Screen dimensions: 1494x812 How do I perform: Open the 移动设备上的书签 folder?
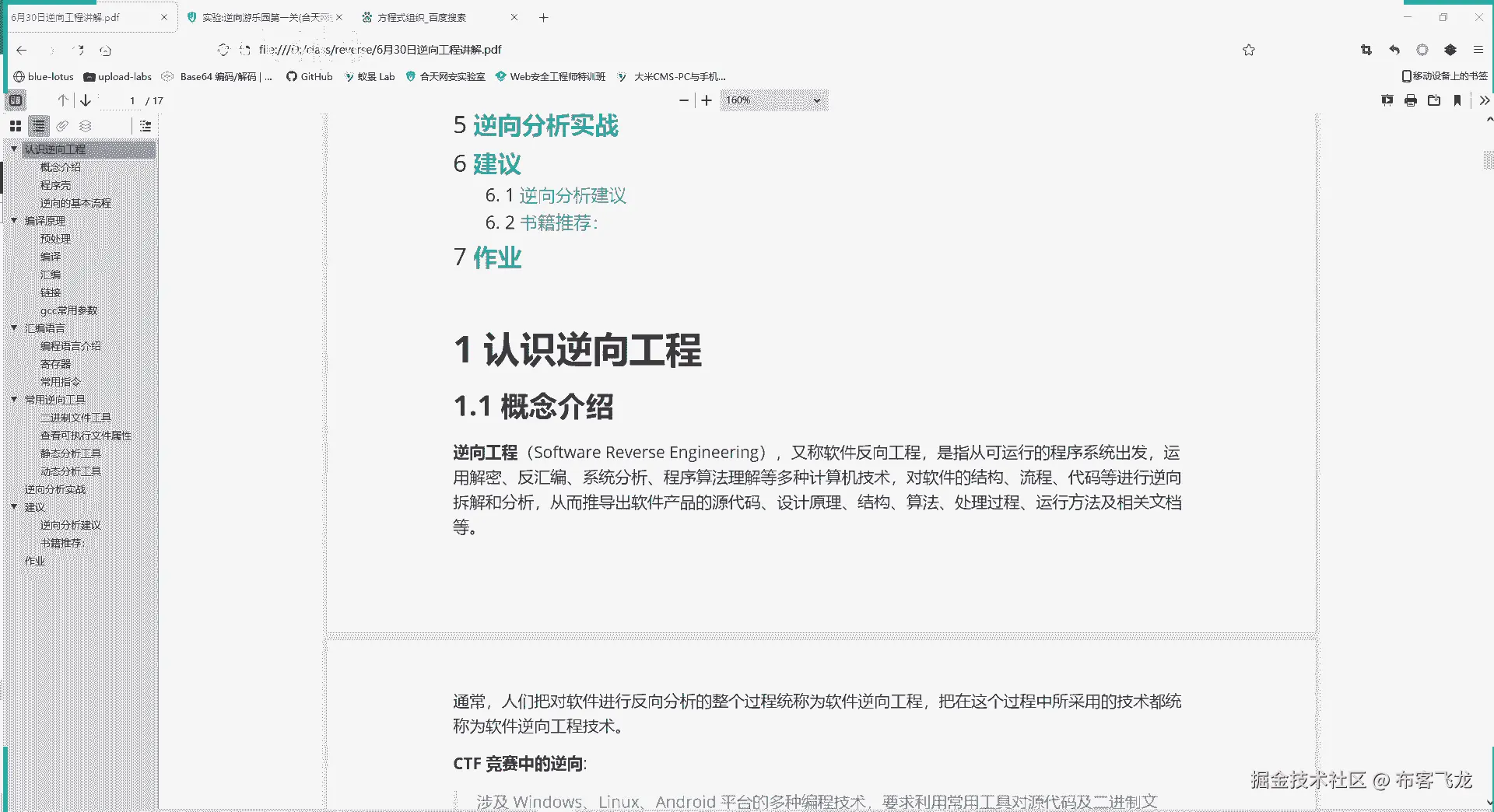pyautogui.click(x=1445, y=76)
